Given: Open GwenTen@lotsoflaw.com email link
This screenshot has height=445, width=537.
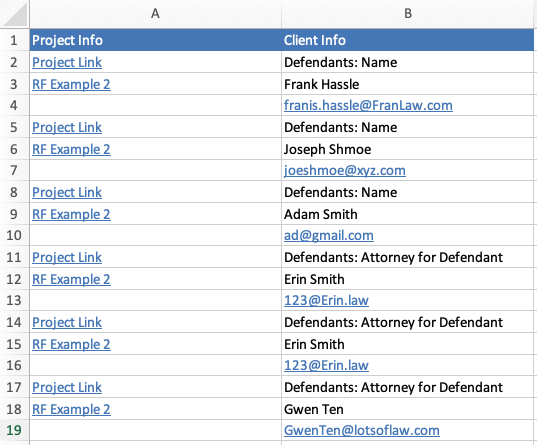Looking at the screenshot, I should coord(362,430).
